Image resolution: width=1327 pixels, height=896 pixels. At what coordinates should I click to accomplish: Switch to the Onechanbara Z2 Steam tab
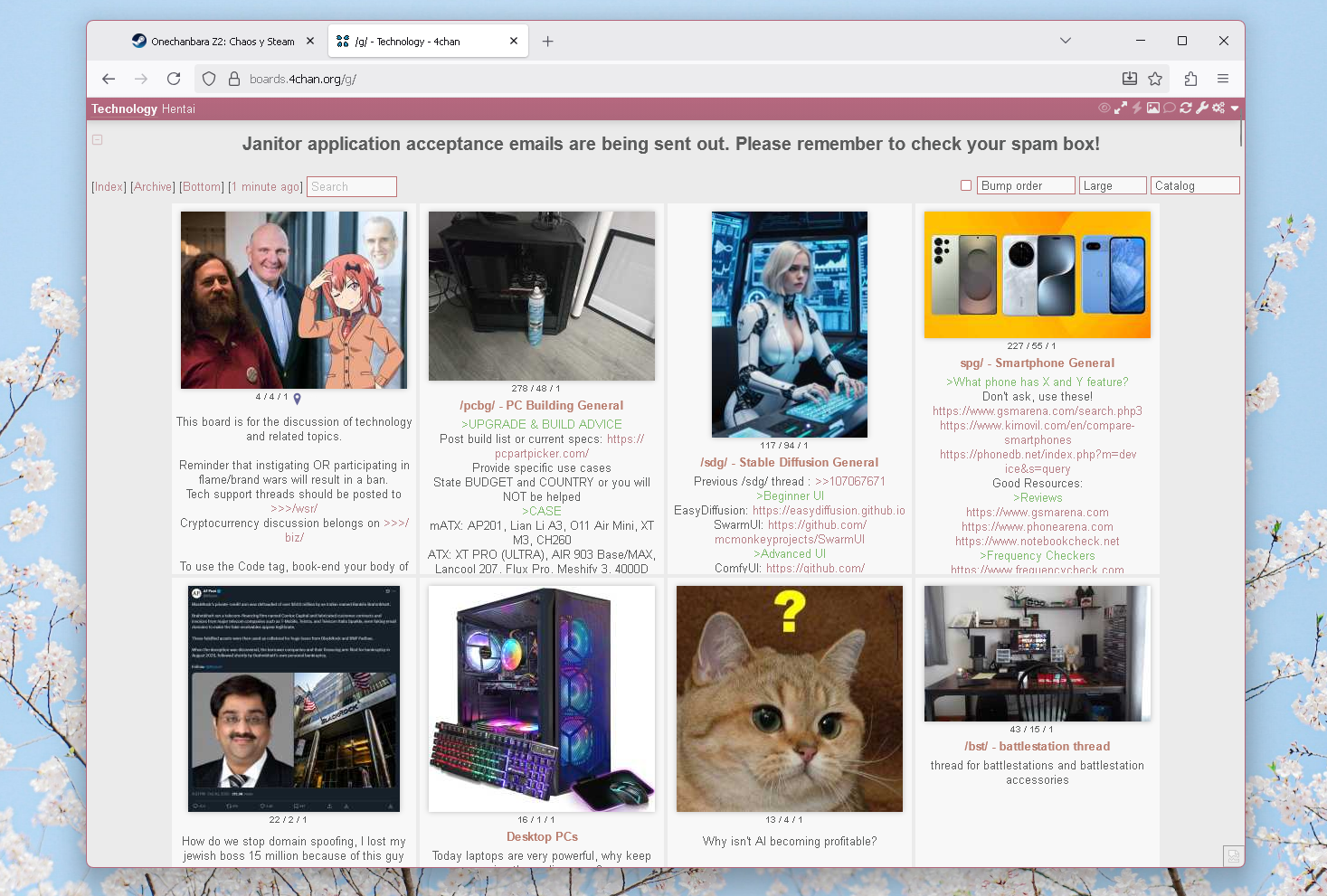click(x=223, y=41)
